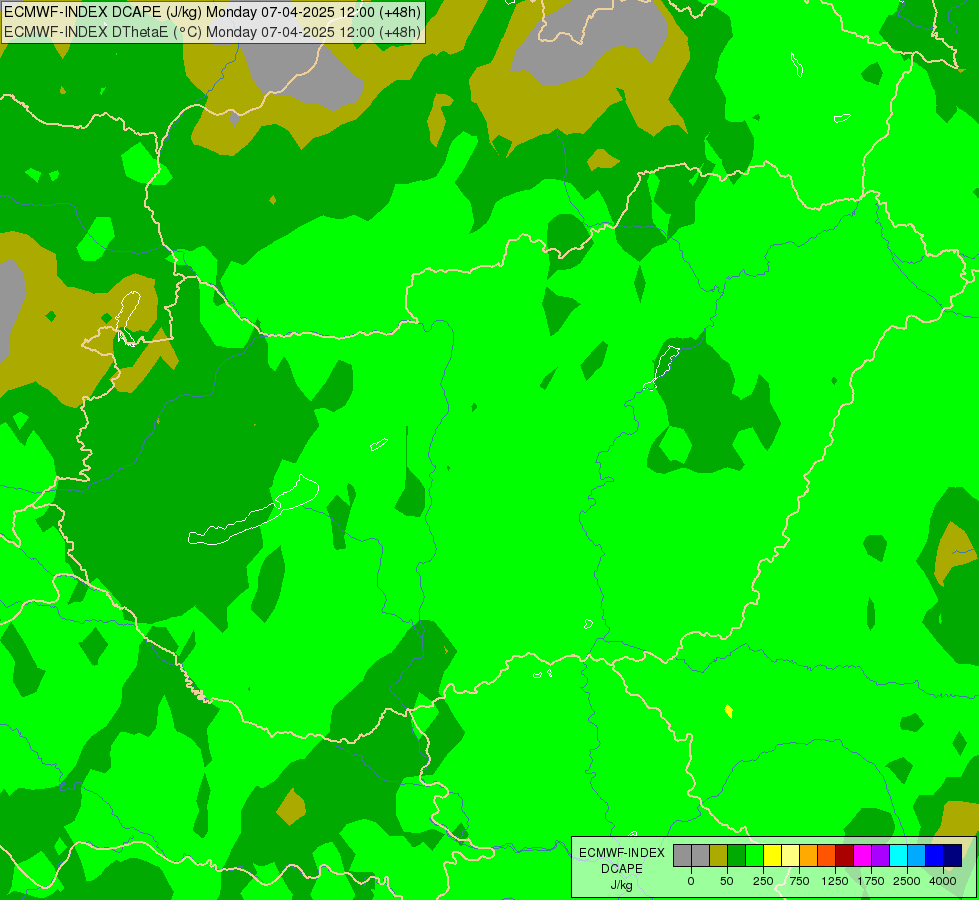Click the legend value 0
This screenshot has width=979, height=900.
[x=691, y=881]
